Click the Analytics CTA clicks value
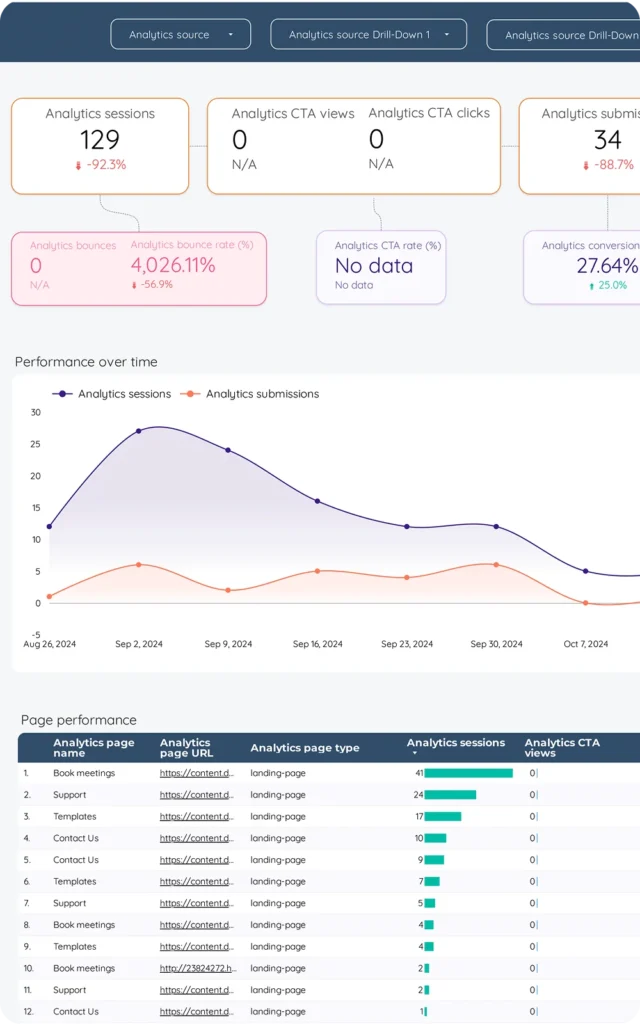 [x=376, y=139]
